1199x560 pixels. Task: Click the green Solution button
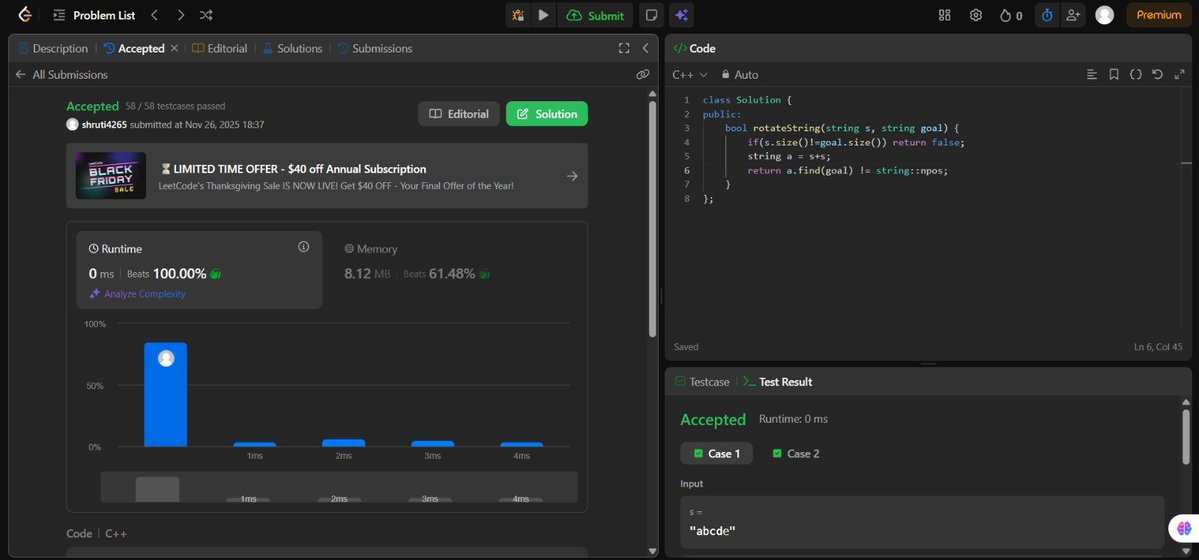tap(547, 114)
